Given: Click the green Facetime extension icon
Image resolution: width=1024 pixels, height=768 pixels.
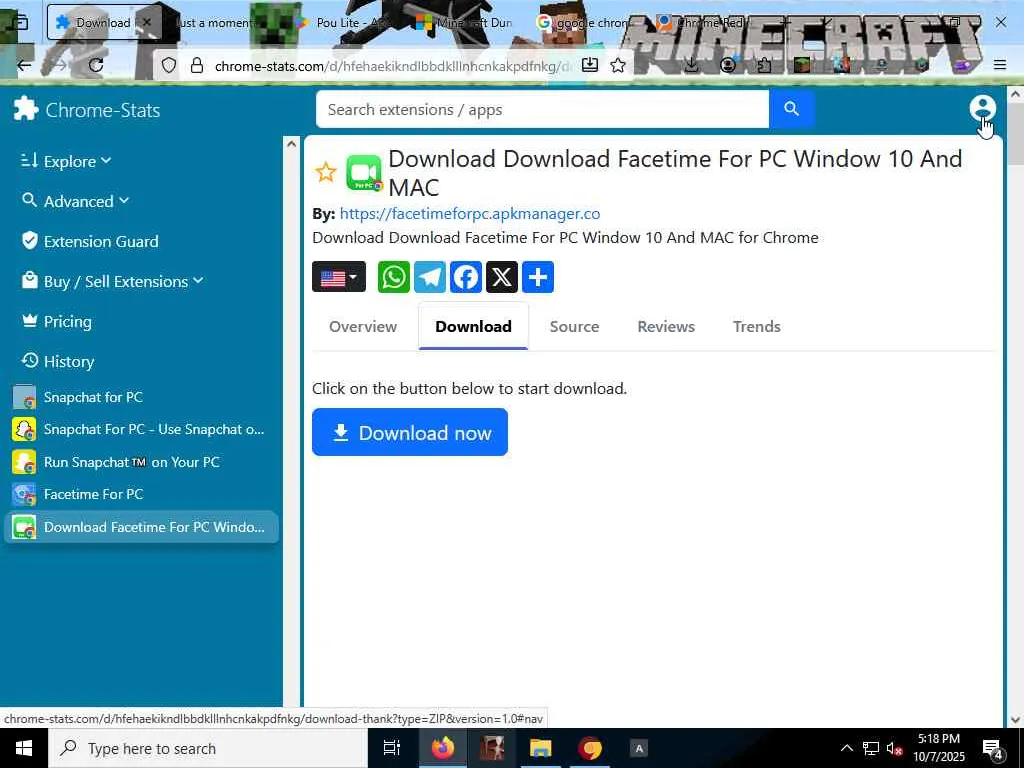Looking at the screenshot, I should pyautogui.click(x=364, y=172).
